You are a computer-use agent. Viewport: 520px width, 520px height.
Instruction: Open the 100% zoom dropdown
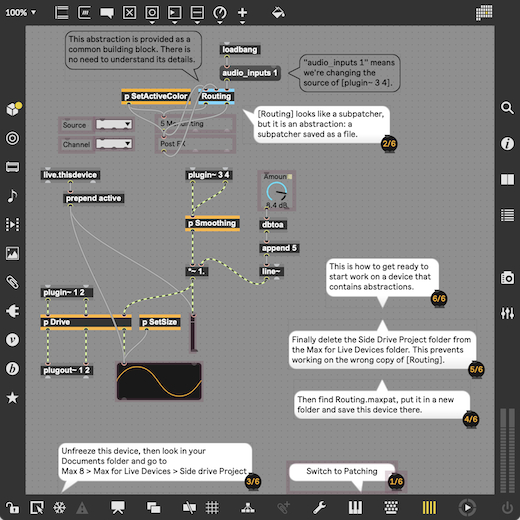click(21, 13)
